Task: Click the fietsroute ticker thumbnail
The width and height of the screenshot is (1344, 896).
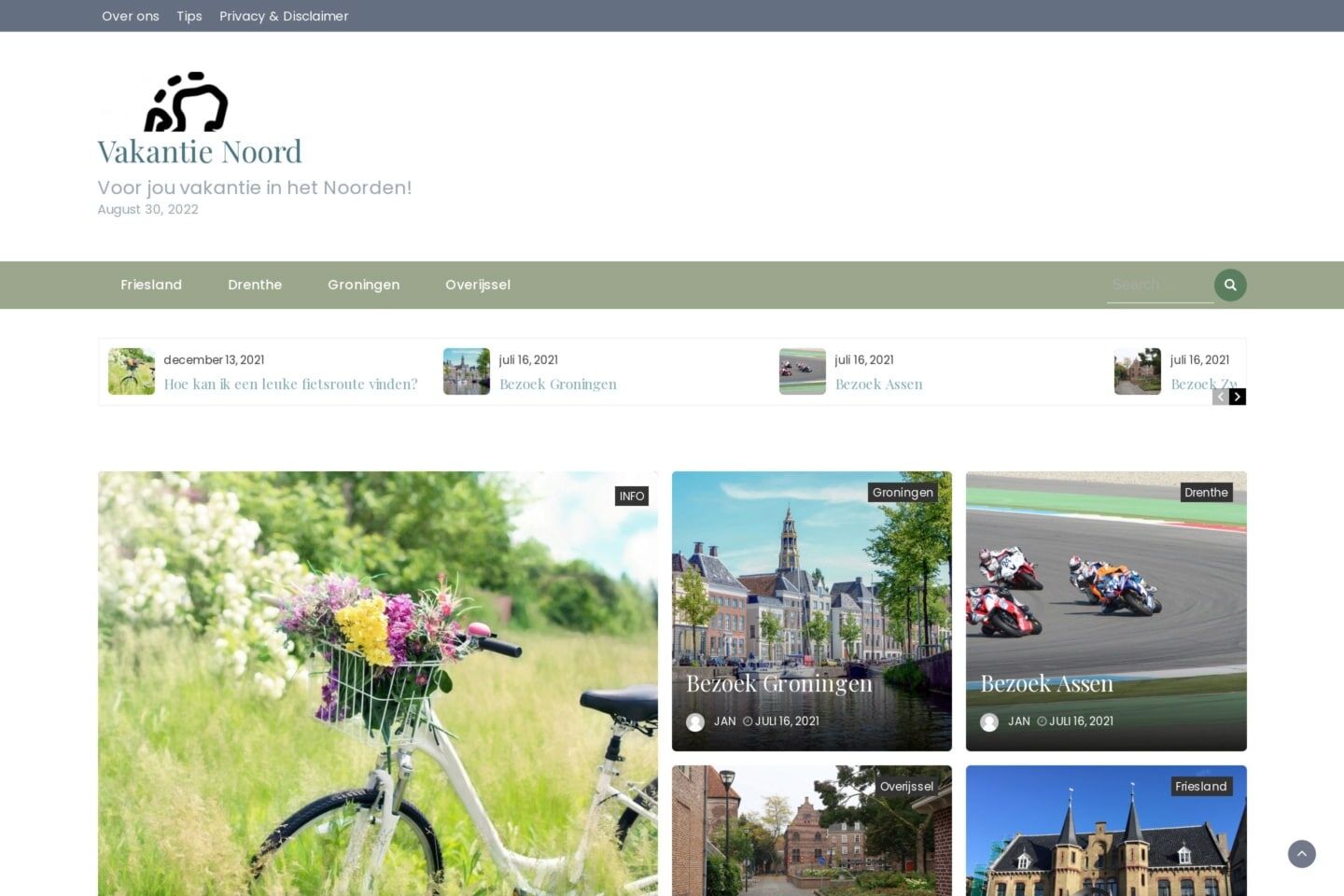Action: 131,371
